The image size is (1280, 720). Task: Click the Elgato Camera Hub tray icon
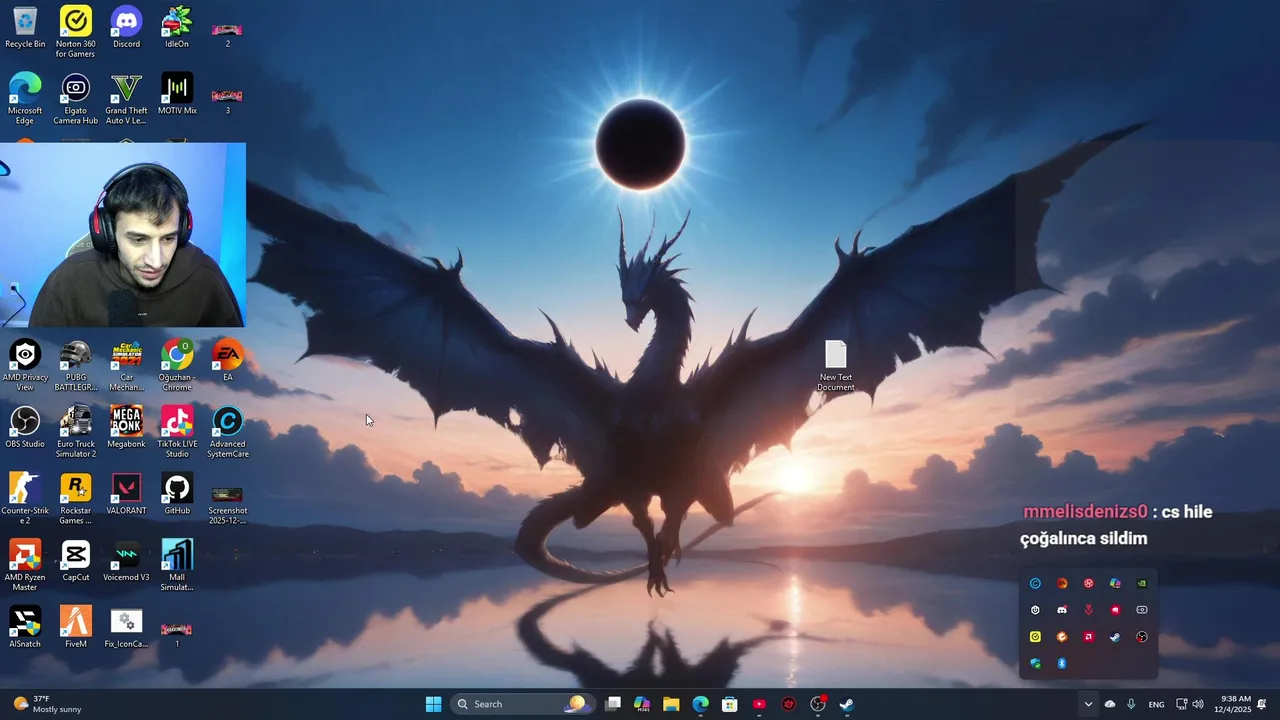tap(1142, 610)
